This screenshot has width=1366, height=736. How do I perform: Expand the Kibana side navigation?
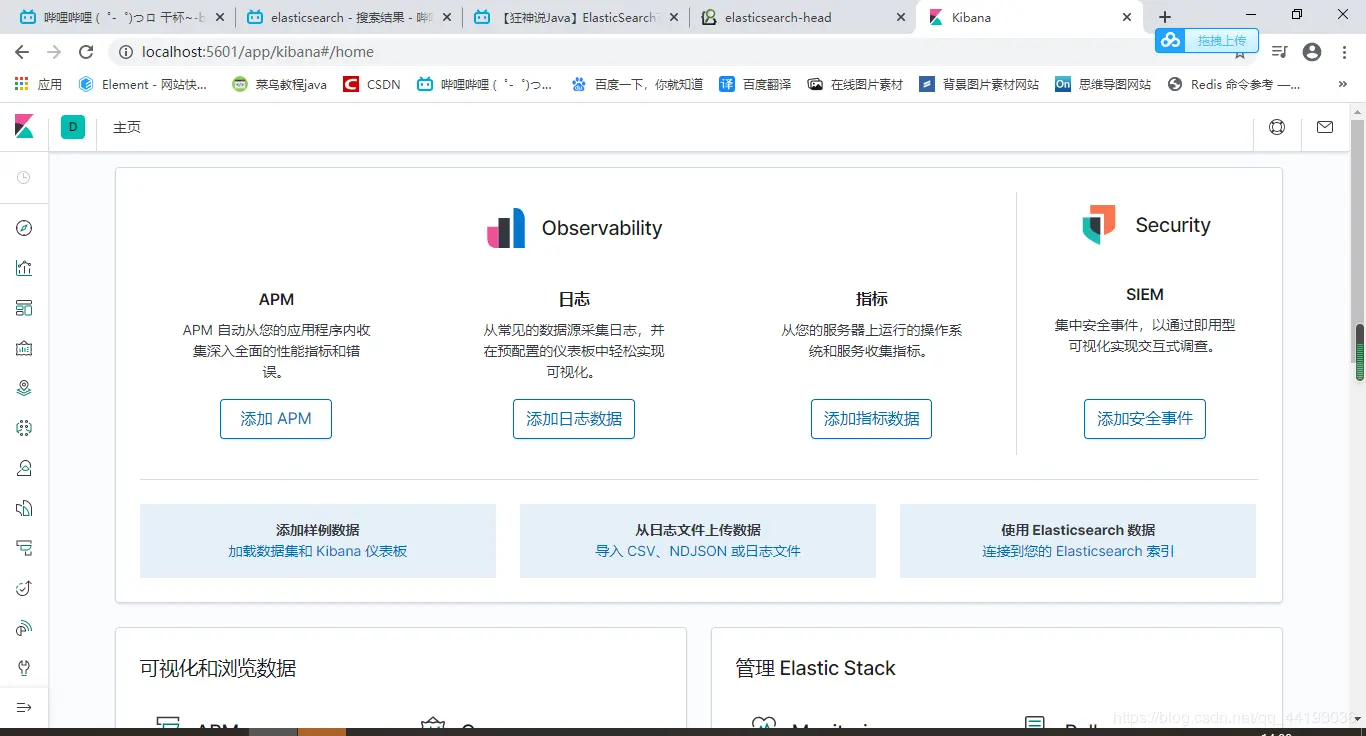(x=24, y=707)
